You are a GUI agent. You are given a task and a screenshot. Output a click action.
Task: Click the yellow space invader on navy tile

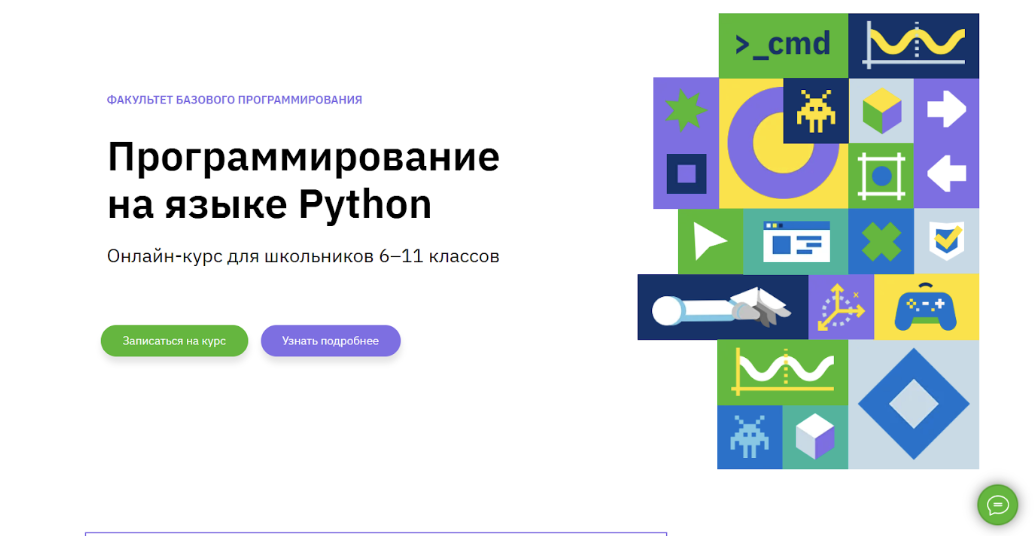815,110
